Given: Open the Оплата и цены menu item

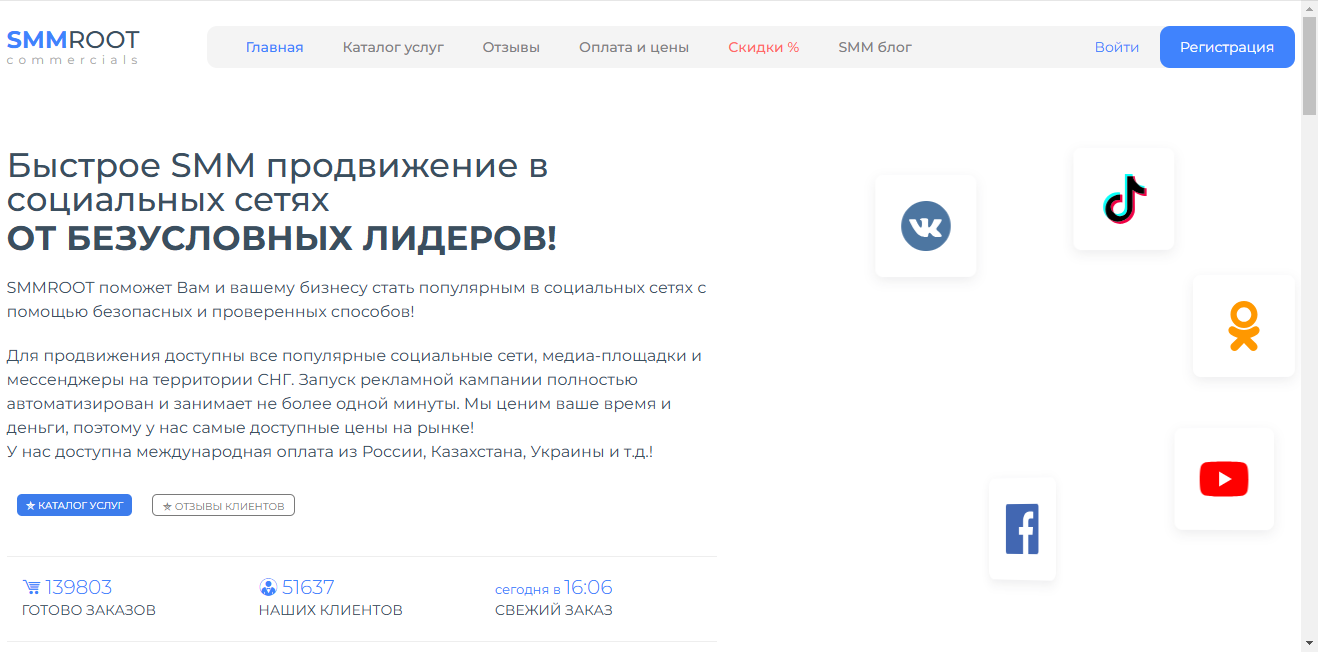Looking at the screenshot, I should [634, 47].
